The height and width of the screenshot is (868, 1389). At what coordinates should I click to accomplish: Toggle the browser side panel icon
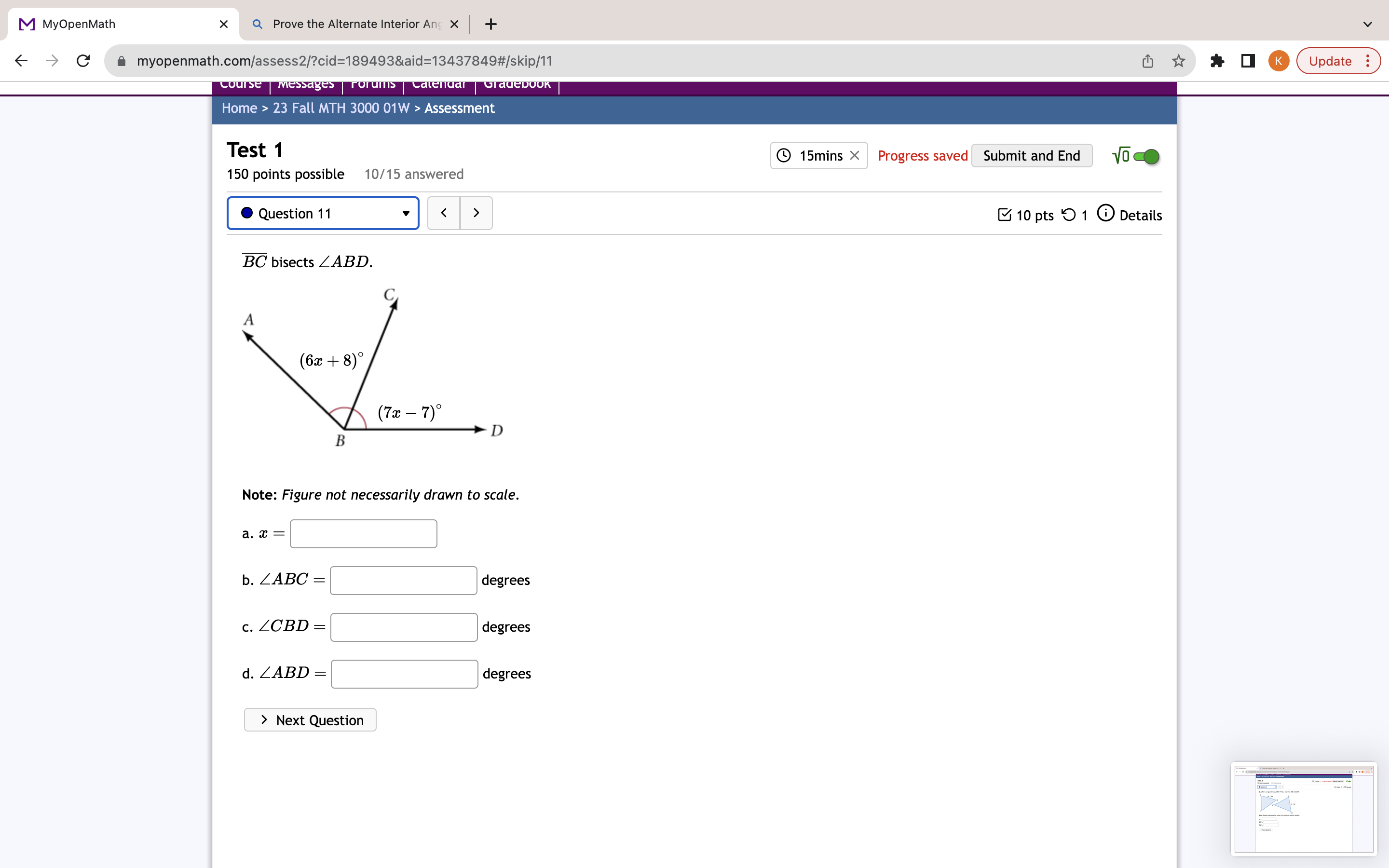[x=1248, y=61]
